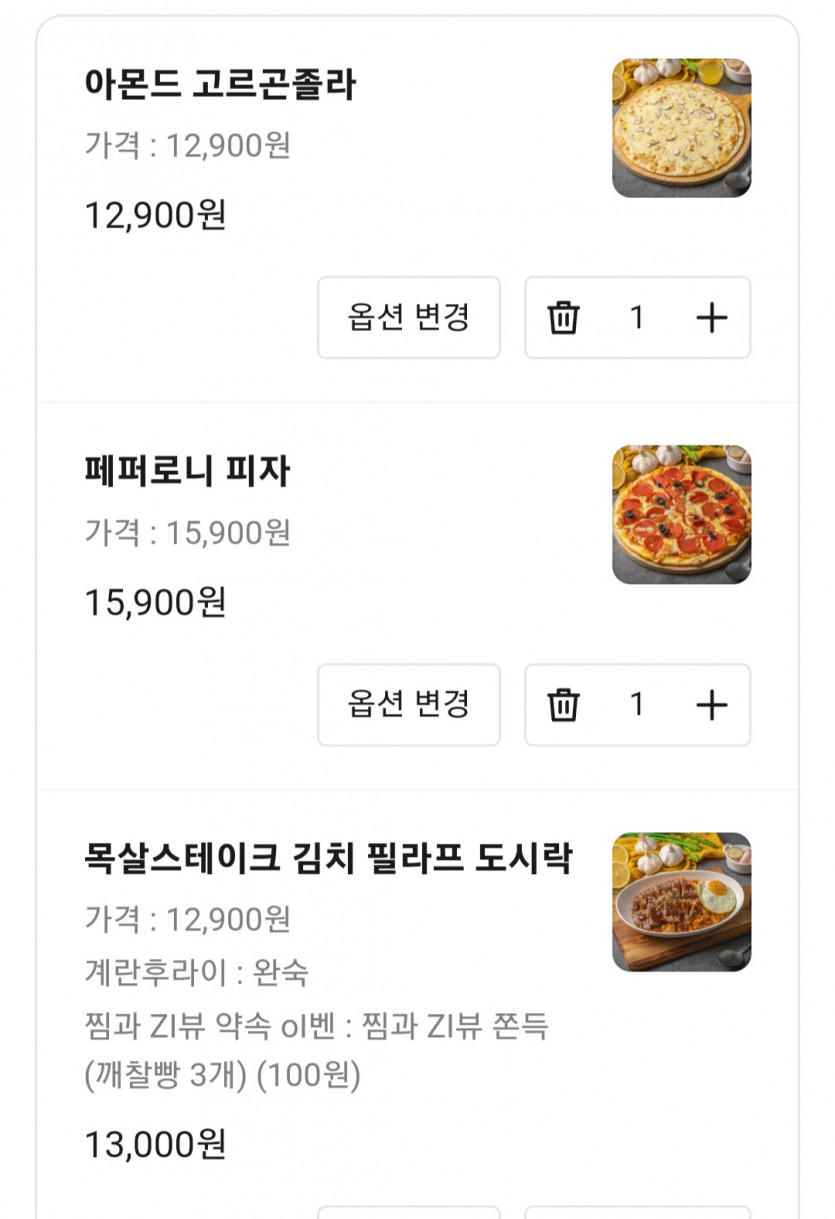Select the 계란후라이 : 완숙 option line
Screen dimensions: 835x1219
pyautogui.click(x=197, y=971)
